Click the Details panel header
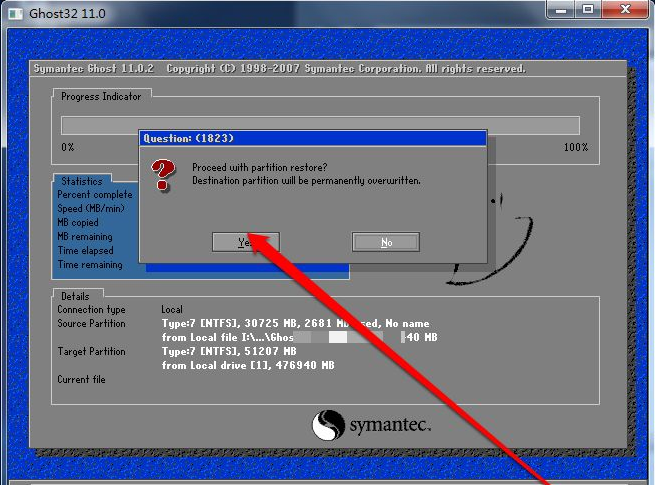Image resolution: width=655 pixels, height=485 pixels. pyautogui.click(x=75, y=296)
